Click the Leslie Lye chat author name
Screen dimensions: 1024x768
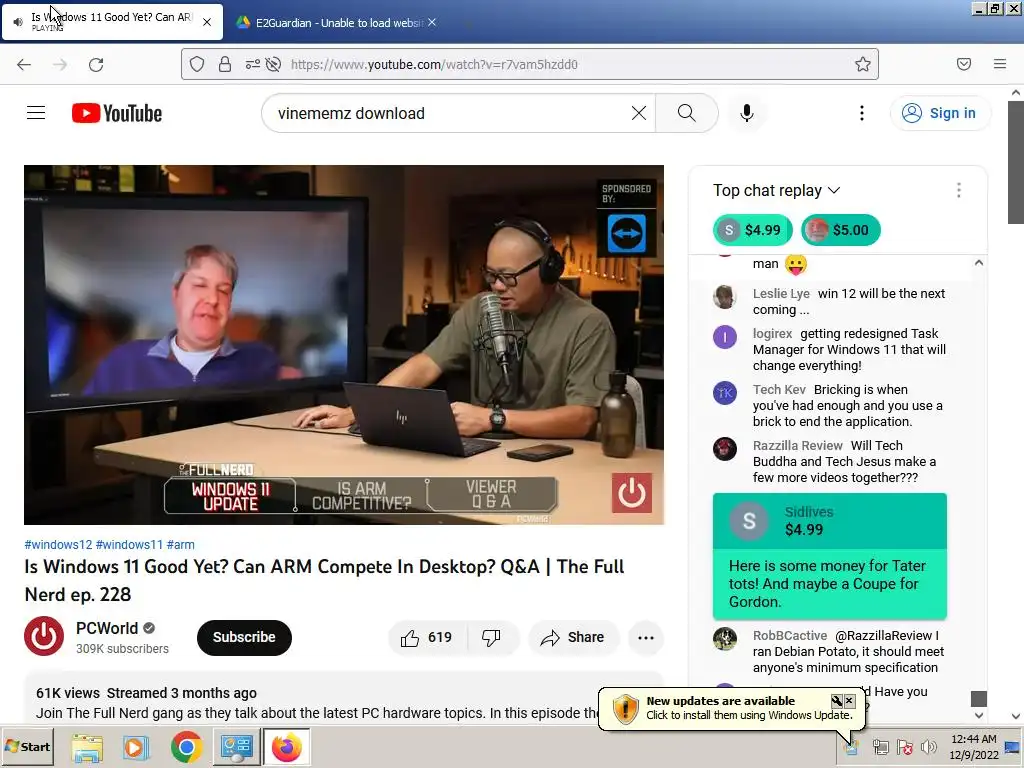(x=781, y=294)
